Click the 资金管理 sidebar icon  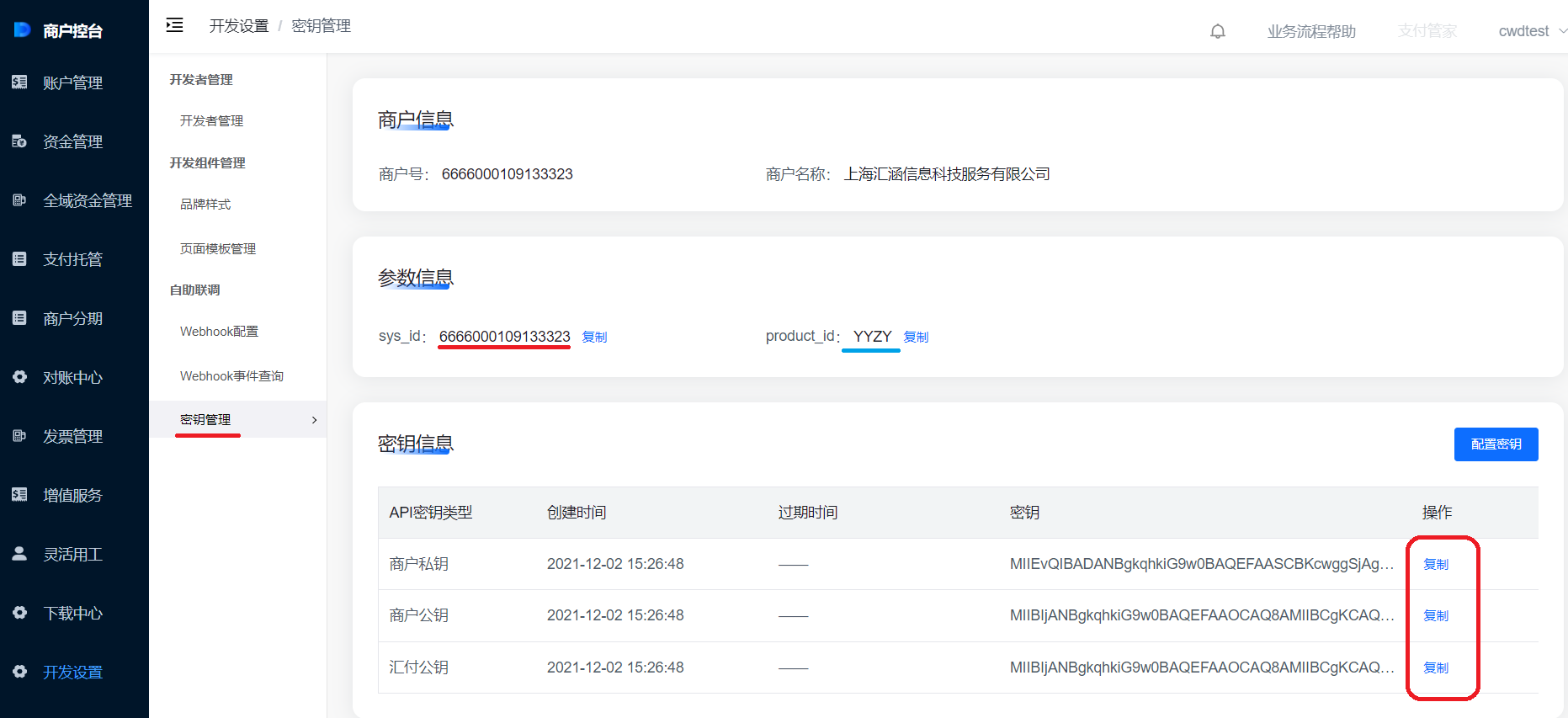click(x=19, y=141)
